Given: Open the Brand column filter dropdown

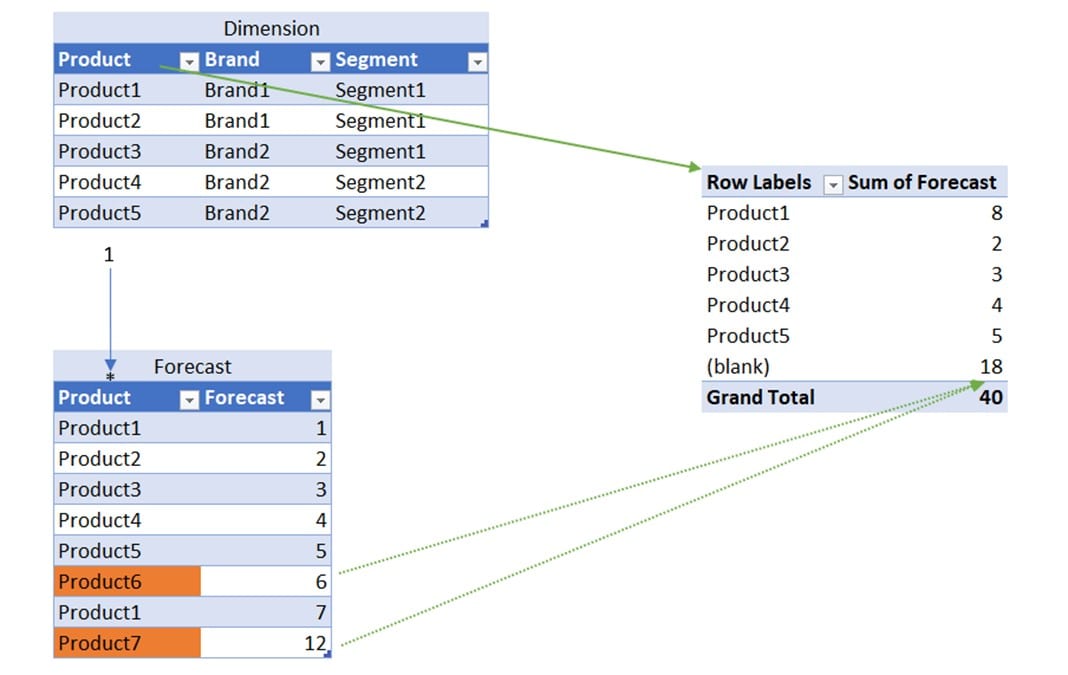Looking at the screenshot, I should point(320,62).
